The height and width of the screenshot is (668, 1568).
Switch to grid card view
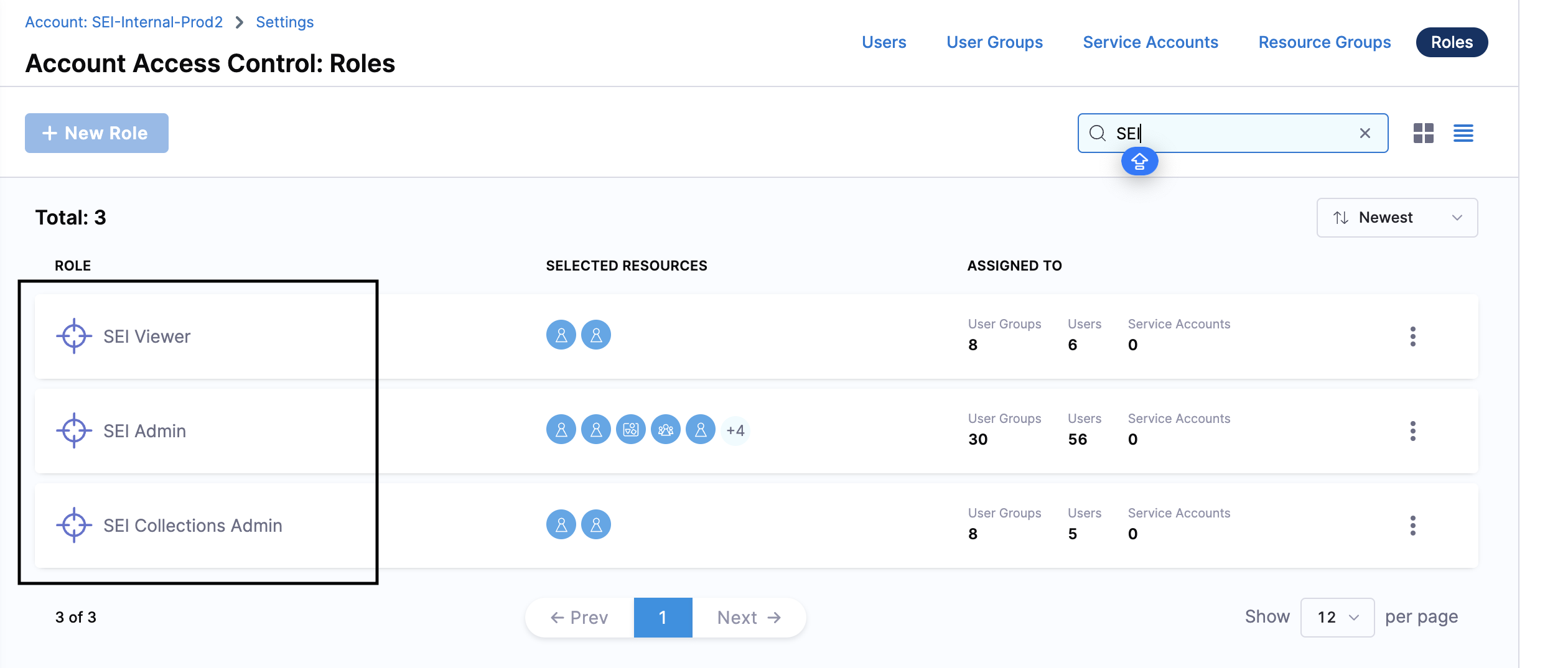point(1423,133)
